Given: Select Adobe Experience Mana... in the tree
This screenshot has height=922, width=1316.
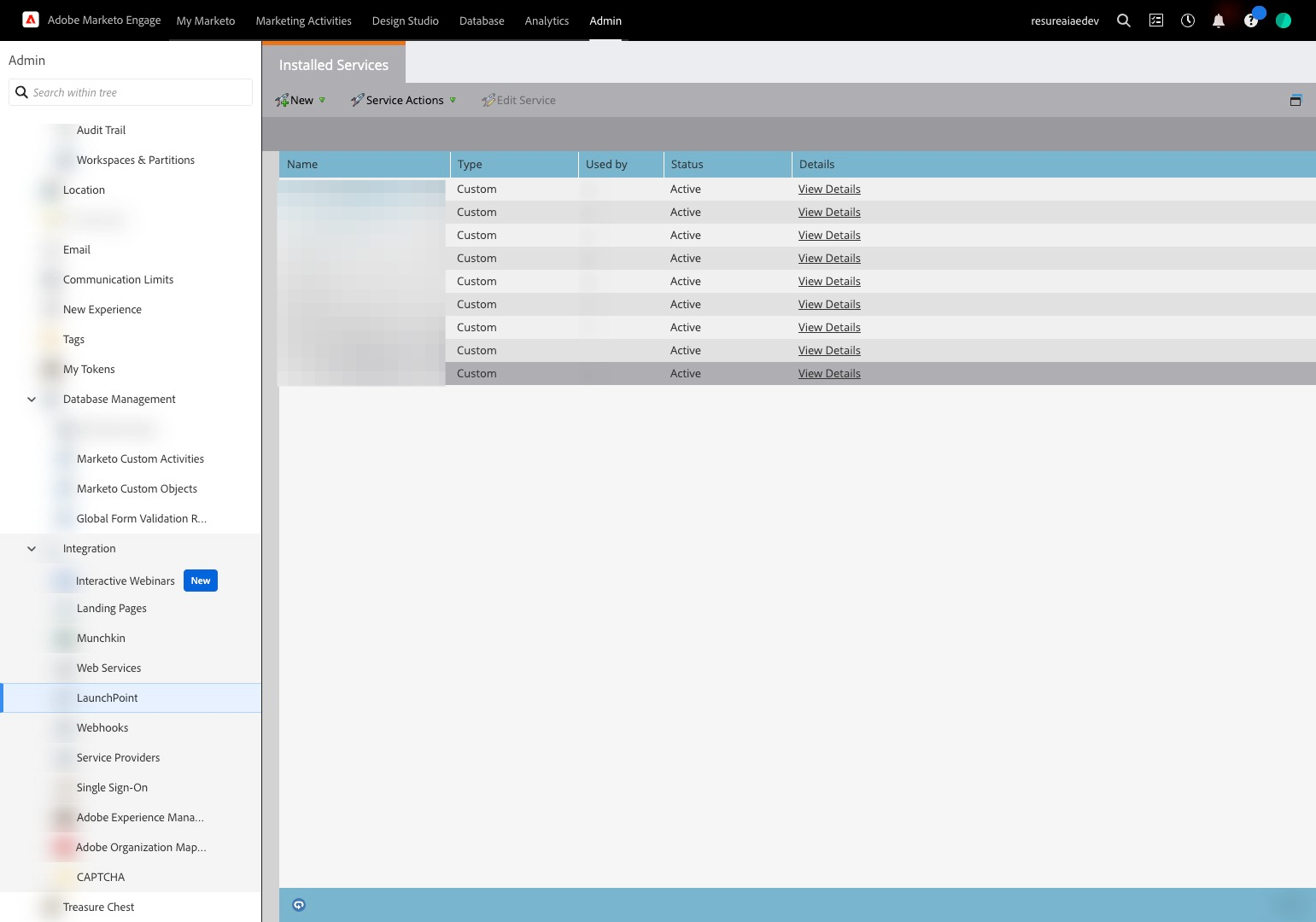Looking at the screenshot, I should (x=140, y=817).
